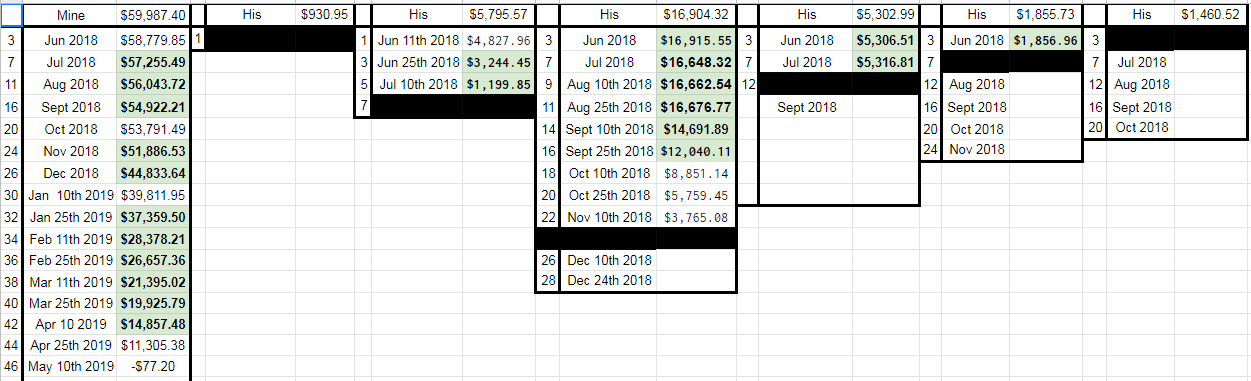
Task: Select the $1,199.85 balance cell
Action: point(498,84)
